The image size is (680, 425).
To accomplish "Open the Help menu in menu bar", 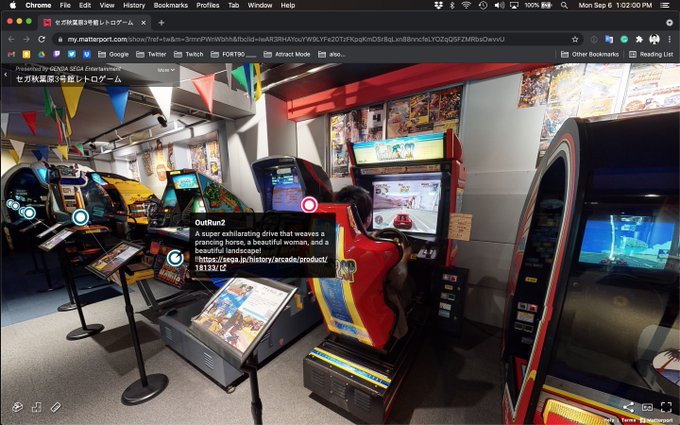I will tap(288, 5).
